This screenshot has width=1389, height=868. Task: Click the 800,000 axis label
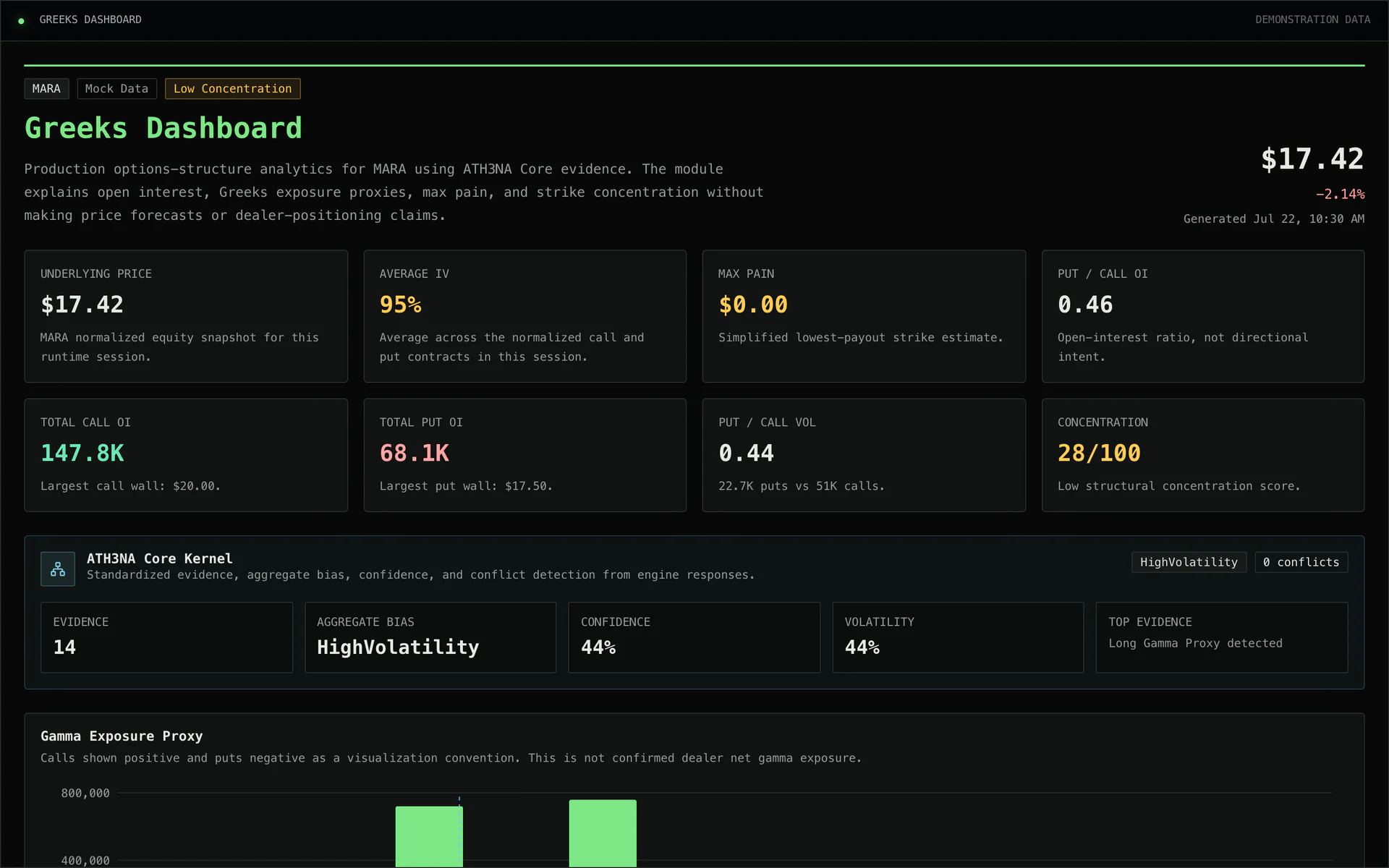point(85,793)
